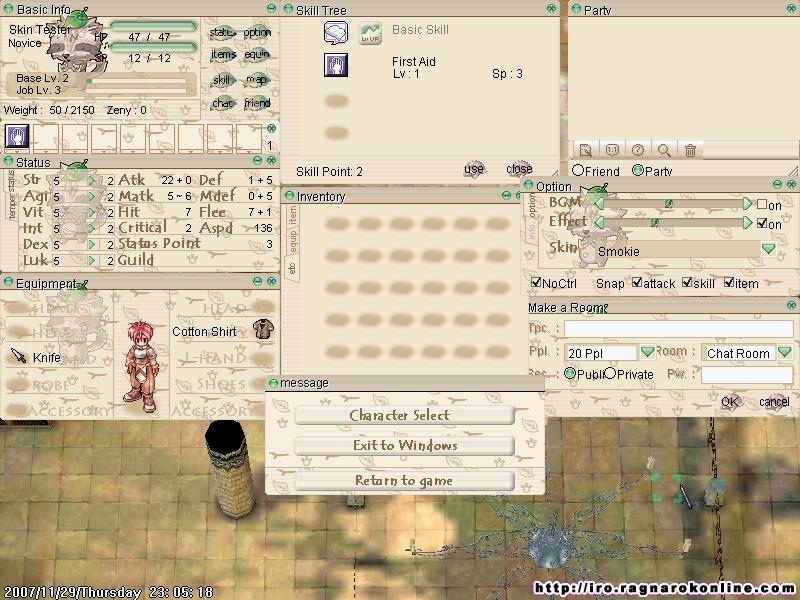The image size is (800, 600).
Task: Select the Basic Skill speech-bubble icon
Action: coord(336,33)
